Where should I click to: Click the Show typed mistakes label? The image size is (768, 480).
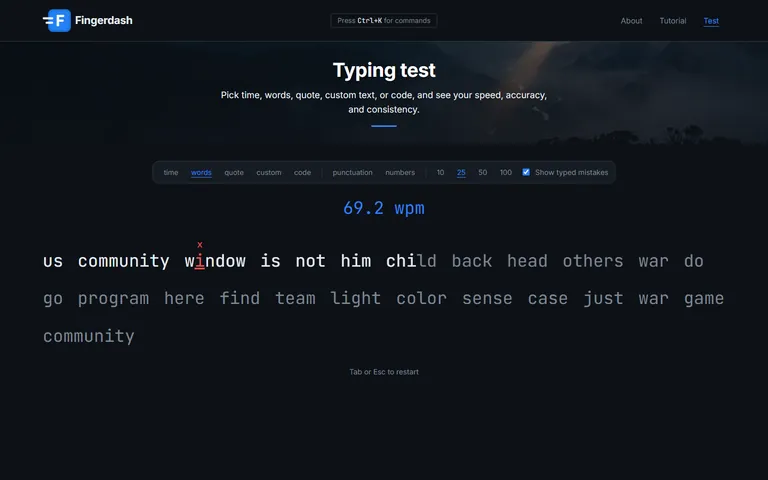point(572,172)
